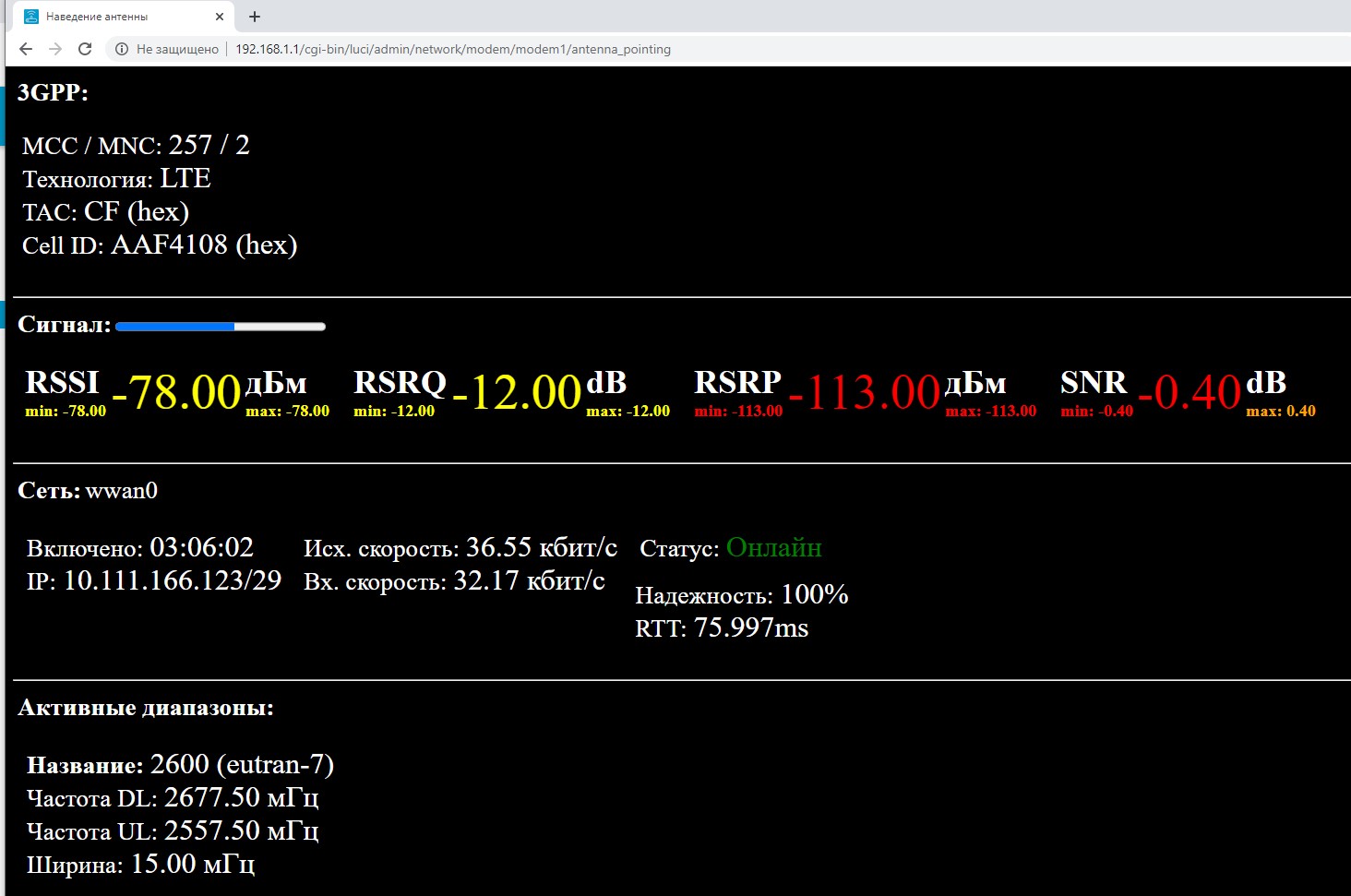1351x896 pixels.
Task: Reload the antenna pointing page
Action: point(85,49)
